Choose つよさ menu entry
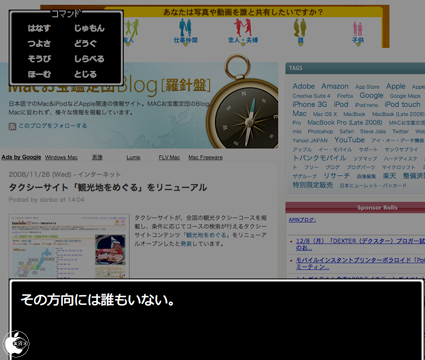 click(39, 44)
